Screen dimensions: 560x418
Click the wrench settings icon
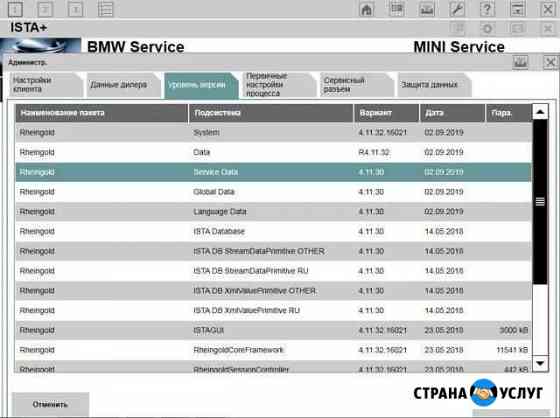tap(457, 9)
